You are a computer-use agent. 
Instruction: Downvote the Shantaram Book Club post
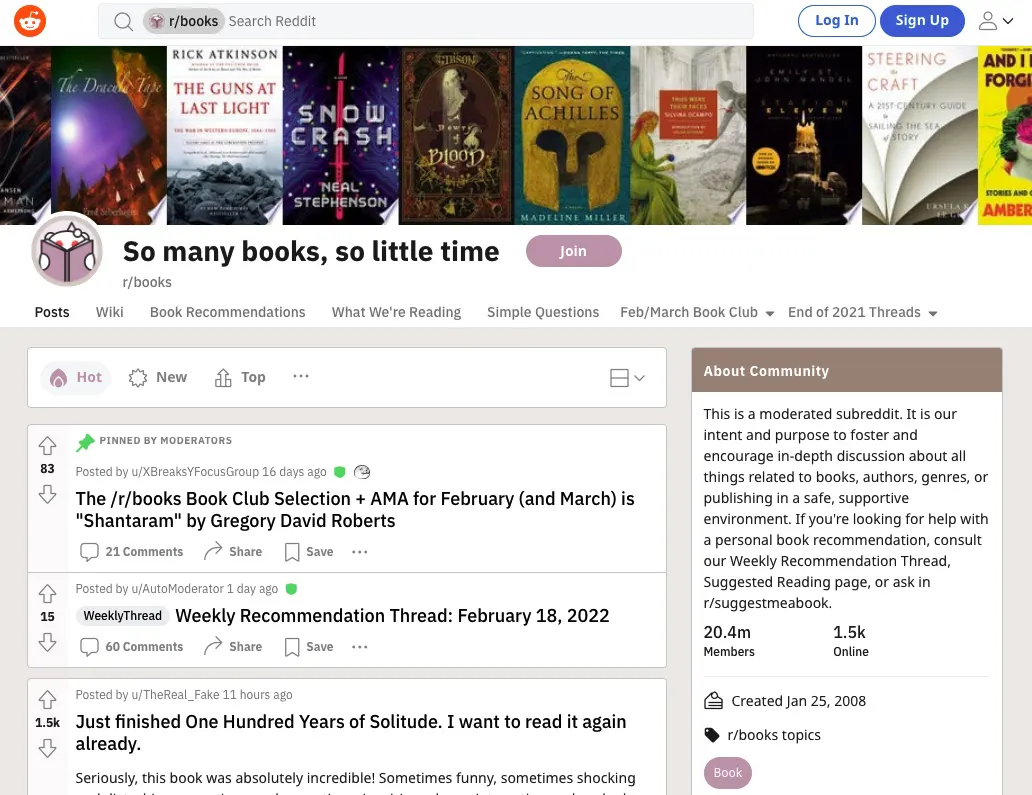(x=47, y=494)
